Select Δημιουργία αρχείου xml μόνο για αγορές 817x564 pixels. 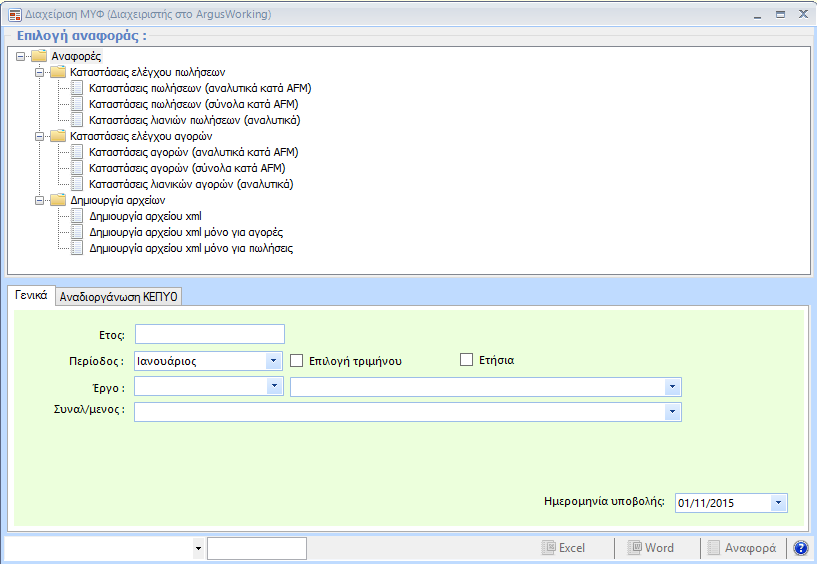point(185,232)
